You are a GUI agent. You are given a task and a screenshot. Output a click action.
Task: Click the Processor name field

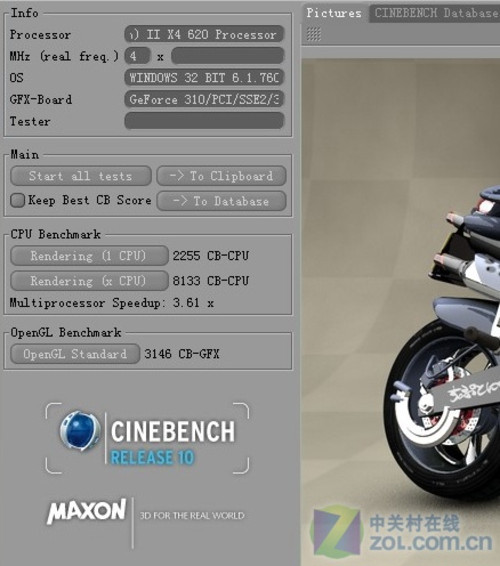(204, 35)
